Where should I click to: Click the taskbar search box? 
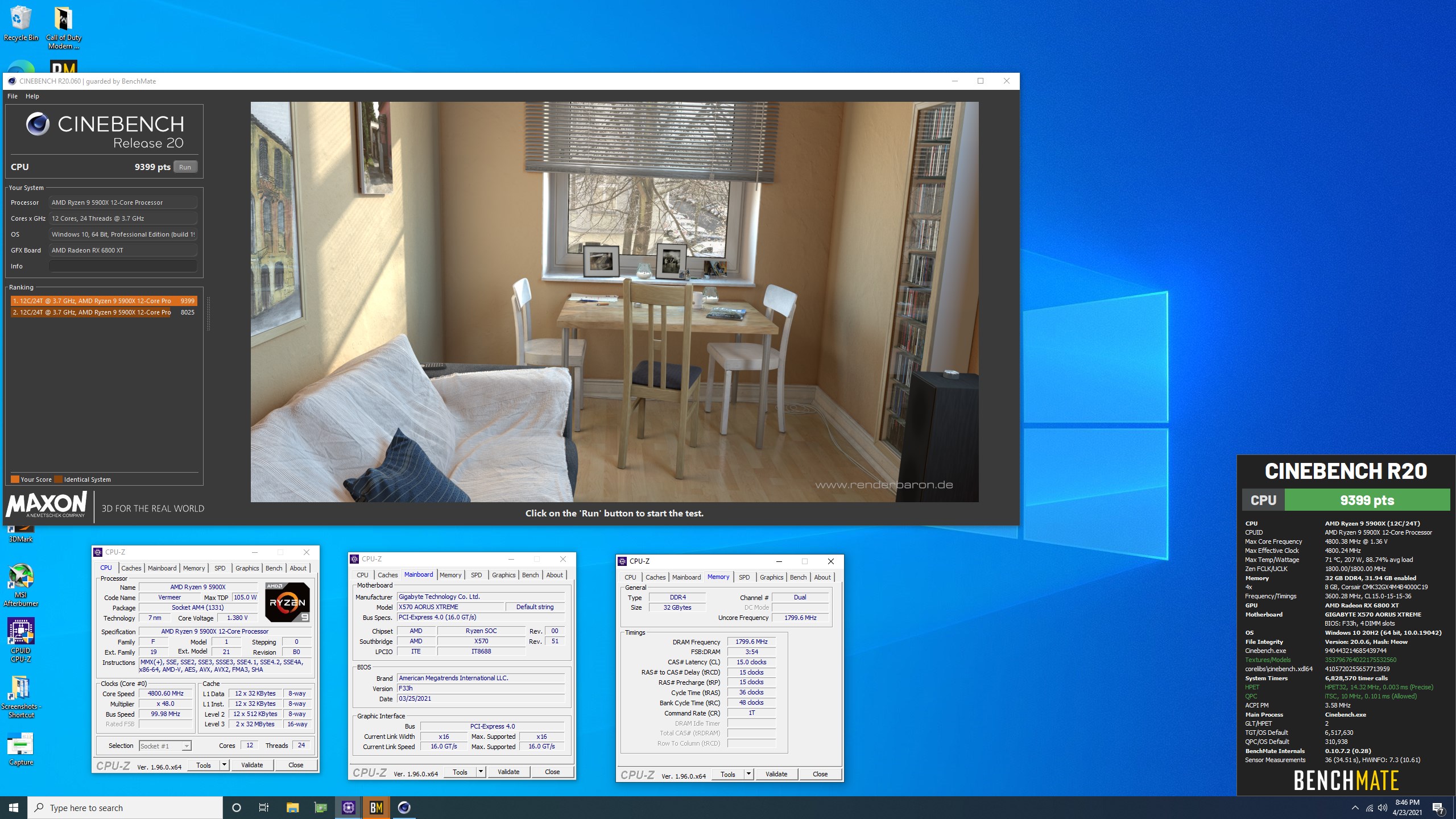[125, 808]
